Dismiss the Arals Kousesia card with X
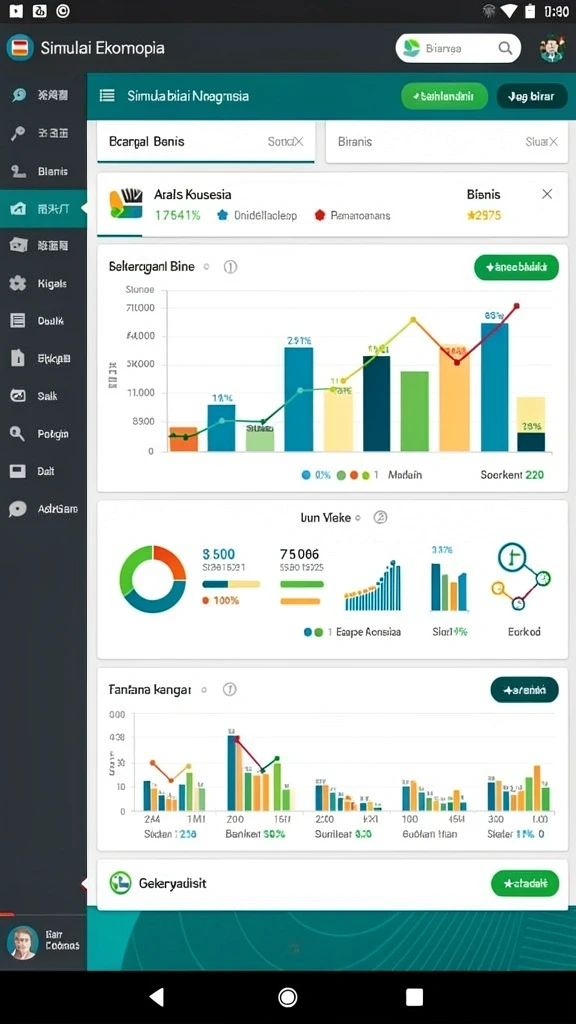Image resolution: width=576 pixels, height=1024 pixels. tap(547, 194)
